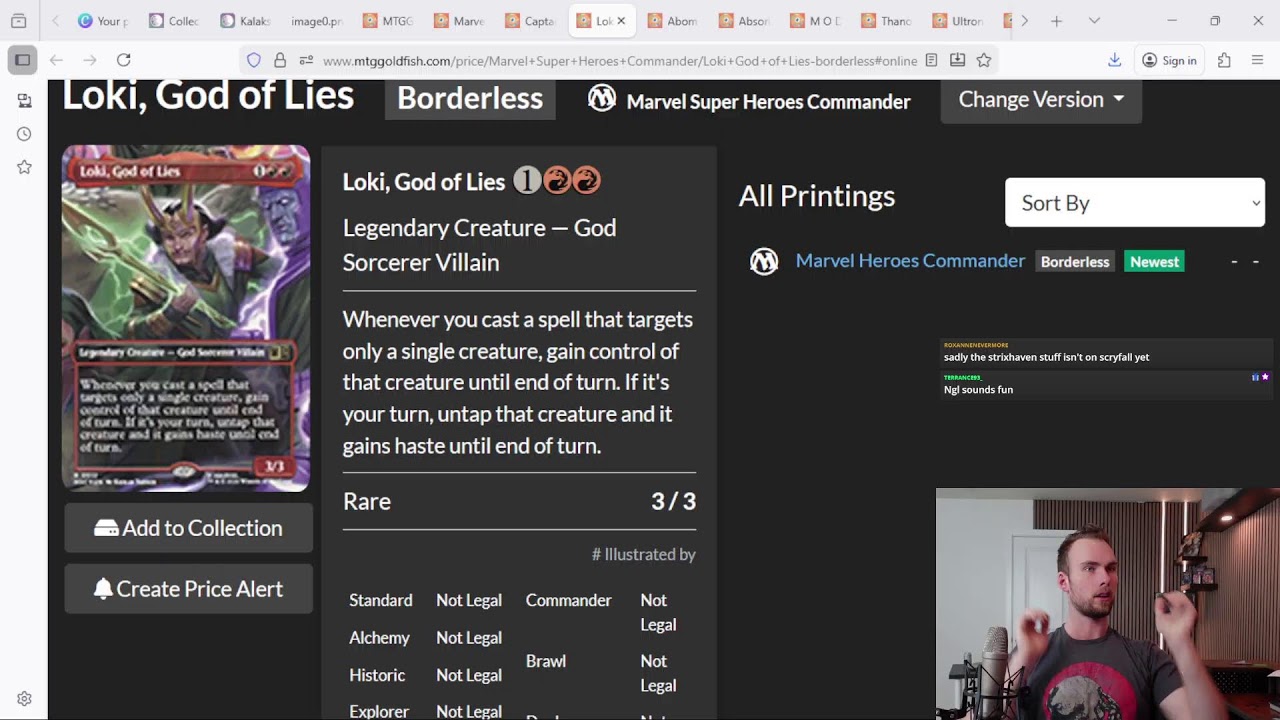Switch to the 'Kalaks' tab
Image resolution: width=1280 pixels, height=720 pixels.
pos(246,20)
